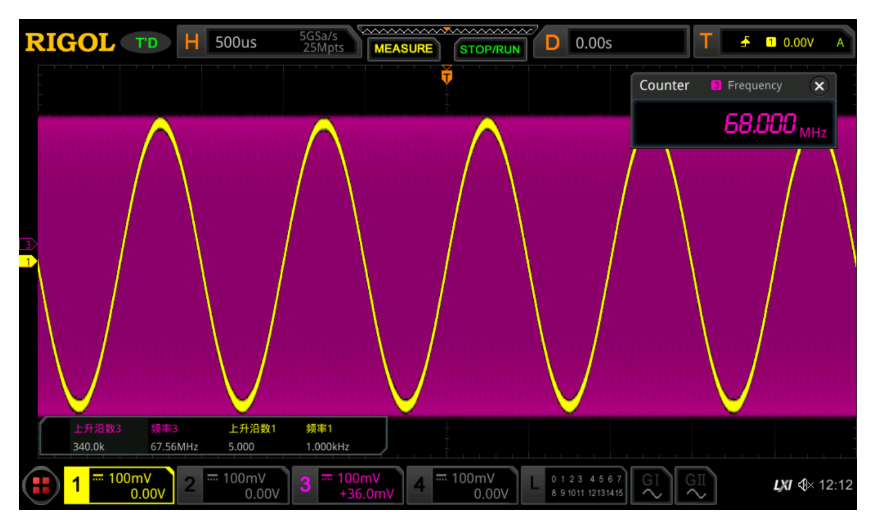Screen dimensions: 873x521
Task: Toggle channel 2 on
Action: tap(233, 485)
